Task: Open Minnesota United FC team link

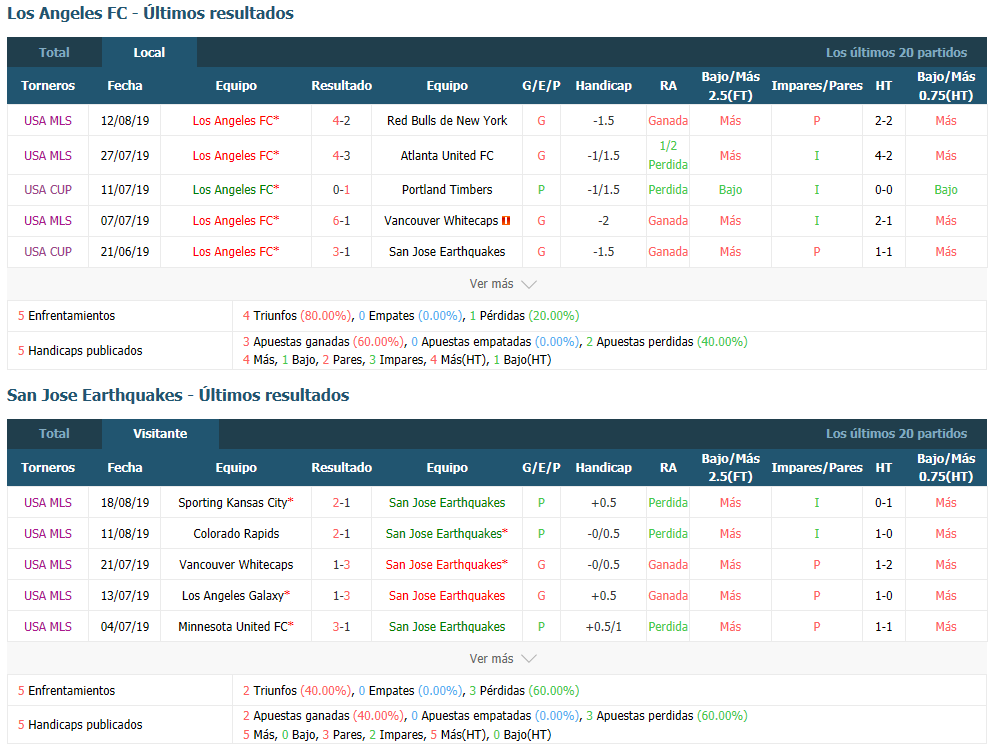Action: pyautogui.click(x=233, y=626)
